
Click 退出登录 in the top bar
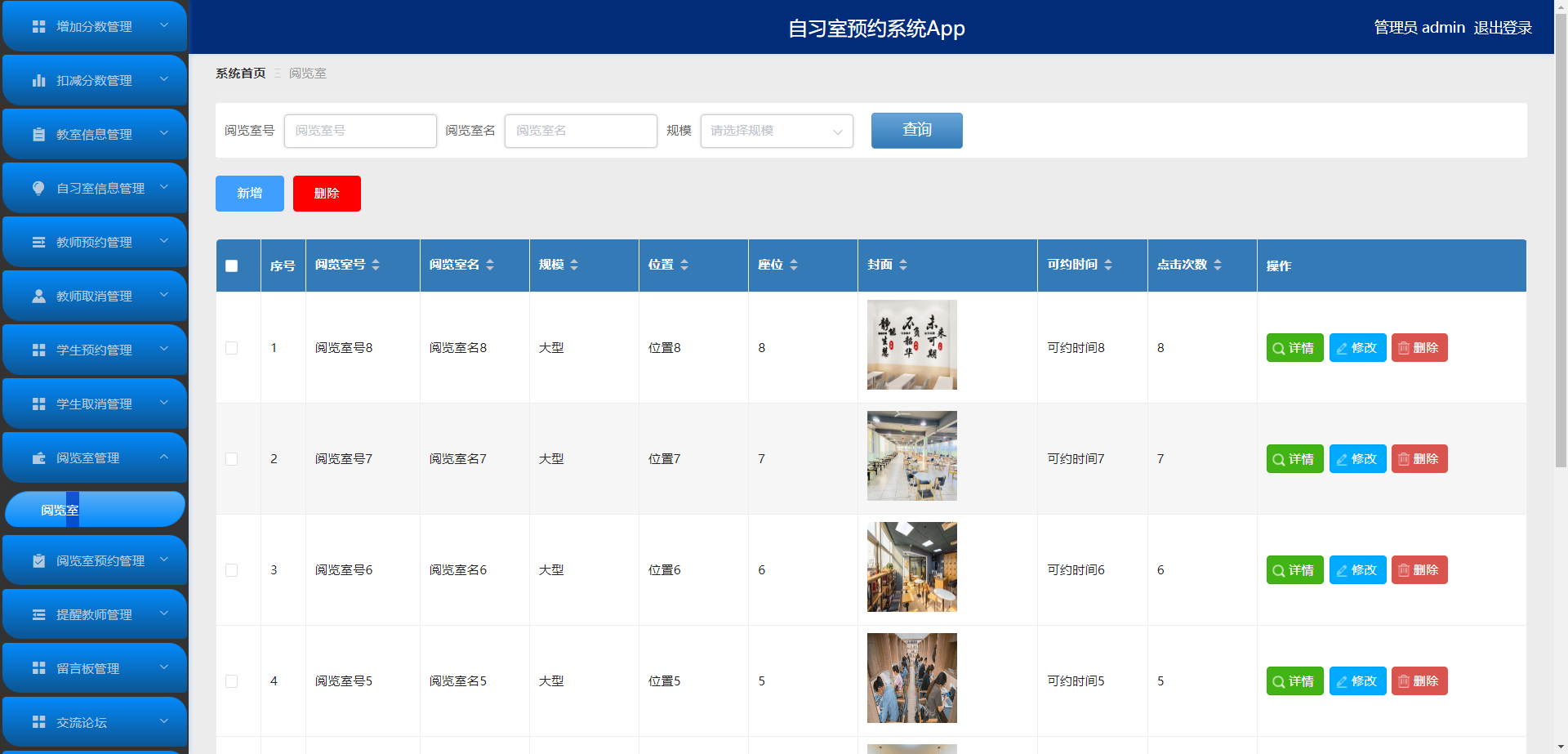(x=1503, y=28)
